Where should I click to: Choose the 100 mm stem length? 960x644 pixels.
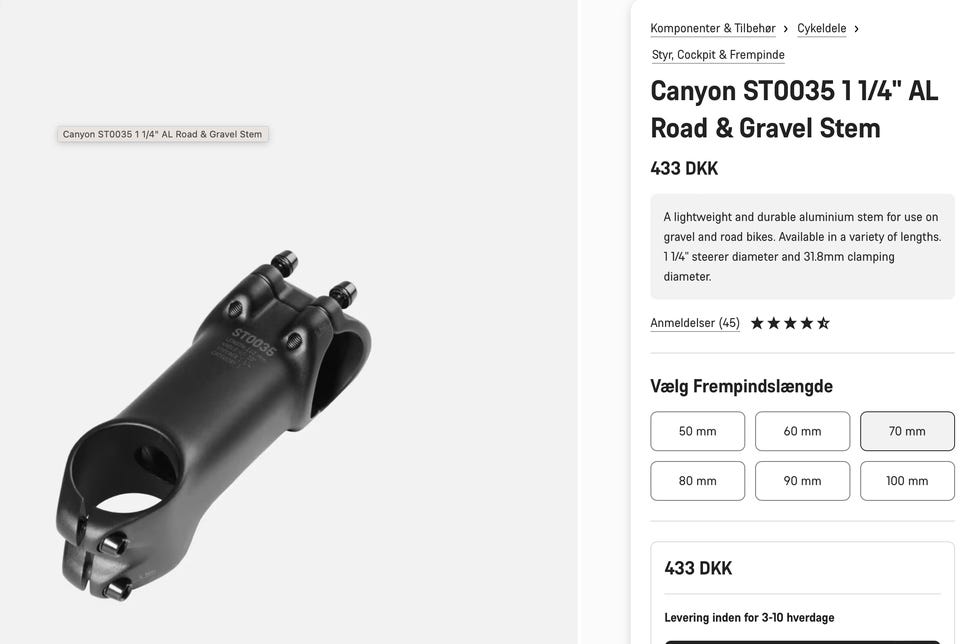[907, 481]
